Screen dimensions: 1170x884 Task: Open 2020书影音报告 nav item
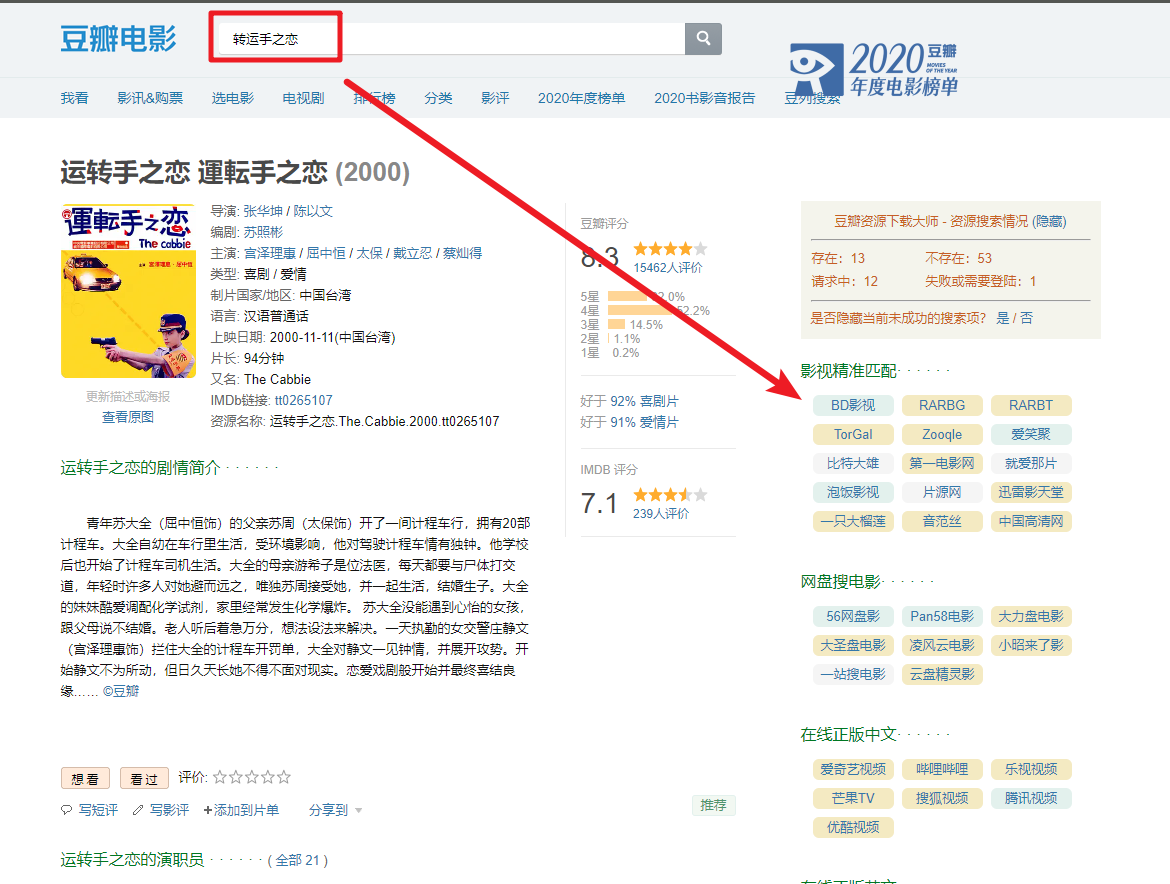point(704,98)
